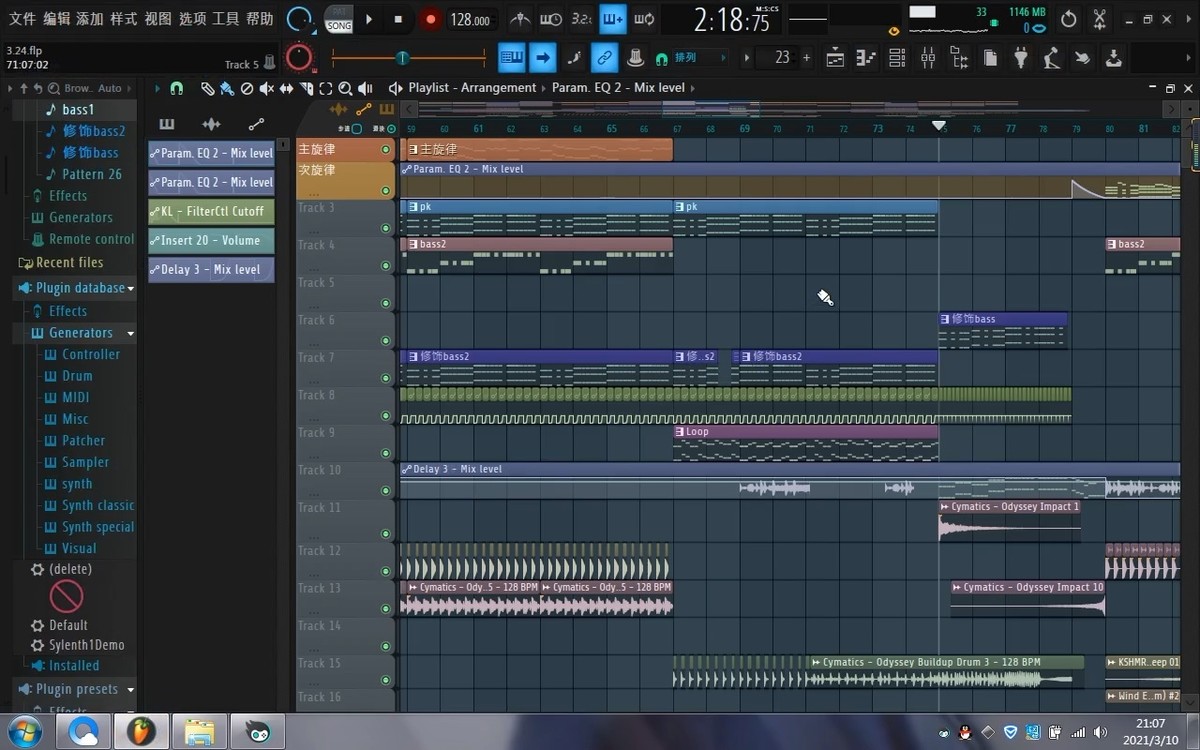Viewport: 1200px width, 750px height.
Task: Select the KL - FilterCtl Cutoff clip
Action: point(211,212)
